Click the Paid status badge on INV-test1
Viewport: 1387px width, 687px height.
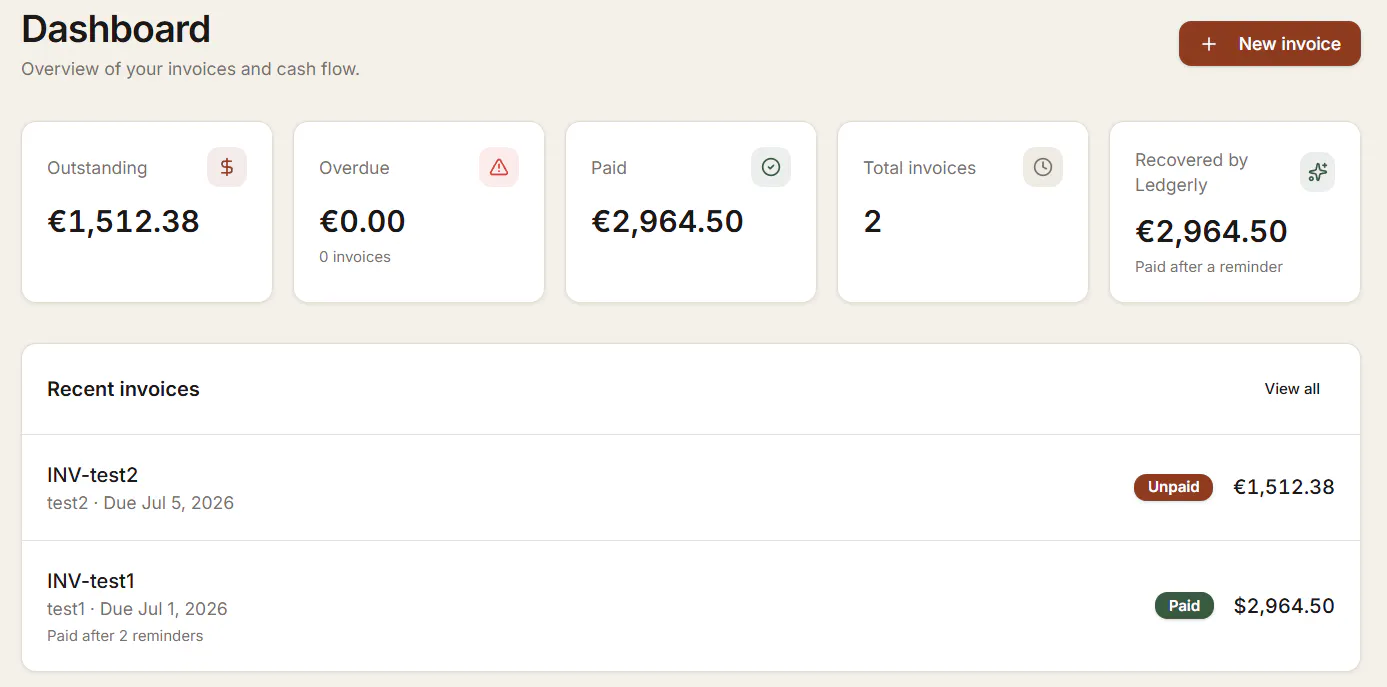tap(1184, 606)
